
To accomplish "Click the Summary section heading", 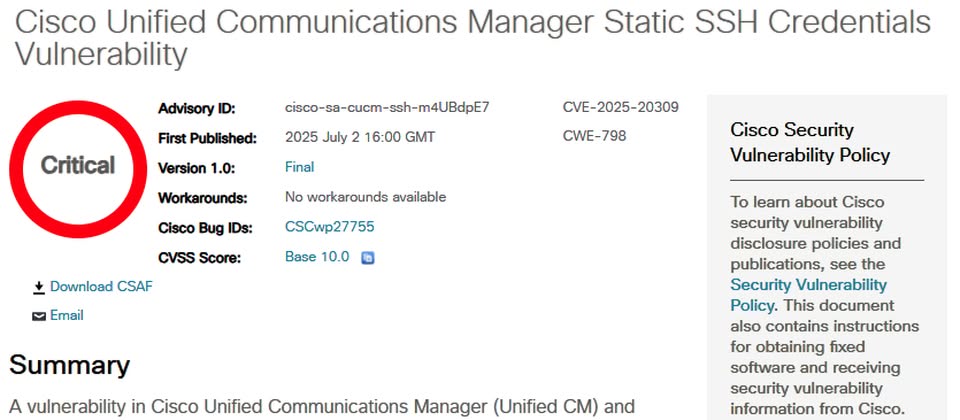I will point(69,365).
